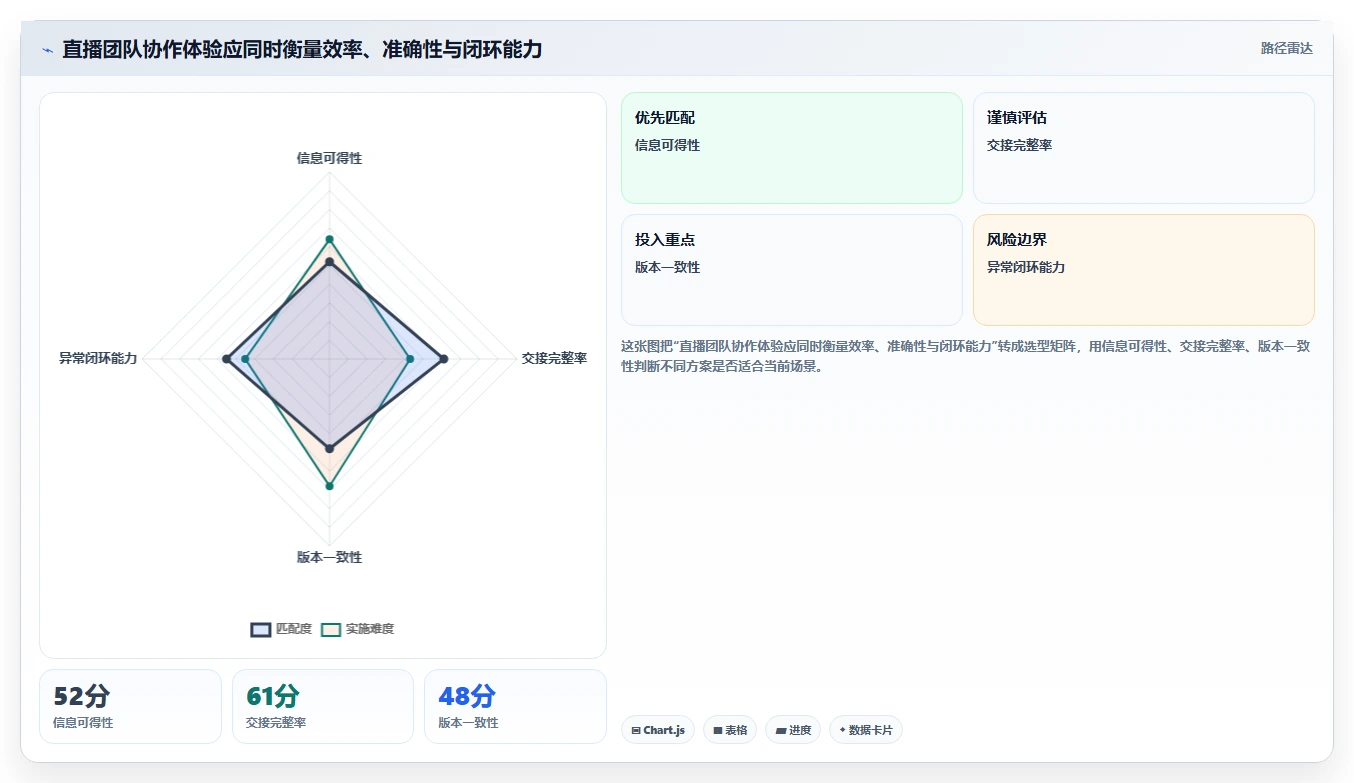The width and height of the screenshot is (1354, 783).
Task: Click the radar axis label 交接完整率
Action: click(554, 358)
